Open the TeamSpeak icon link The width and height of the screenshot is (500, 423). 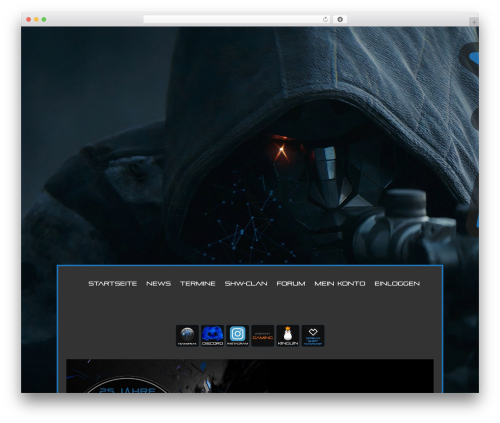[x=187, y=336]
